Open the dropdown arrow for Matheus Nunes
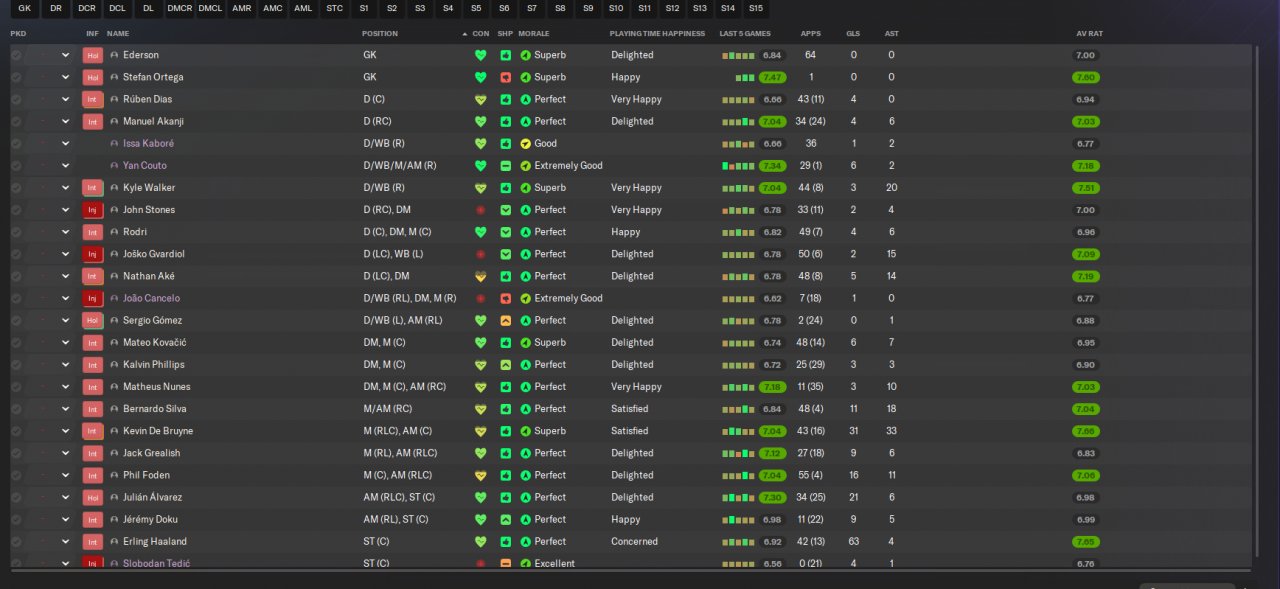The width and height of the screenshot is (1280, 589). pos(66,387)
